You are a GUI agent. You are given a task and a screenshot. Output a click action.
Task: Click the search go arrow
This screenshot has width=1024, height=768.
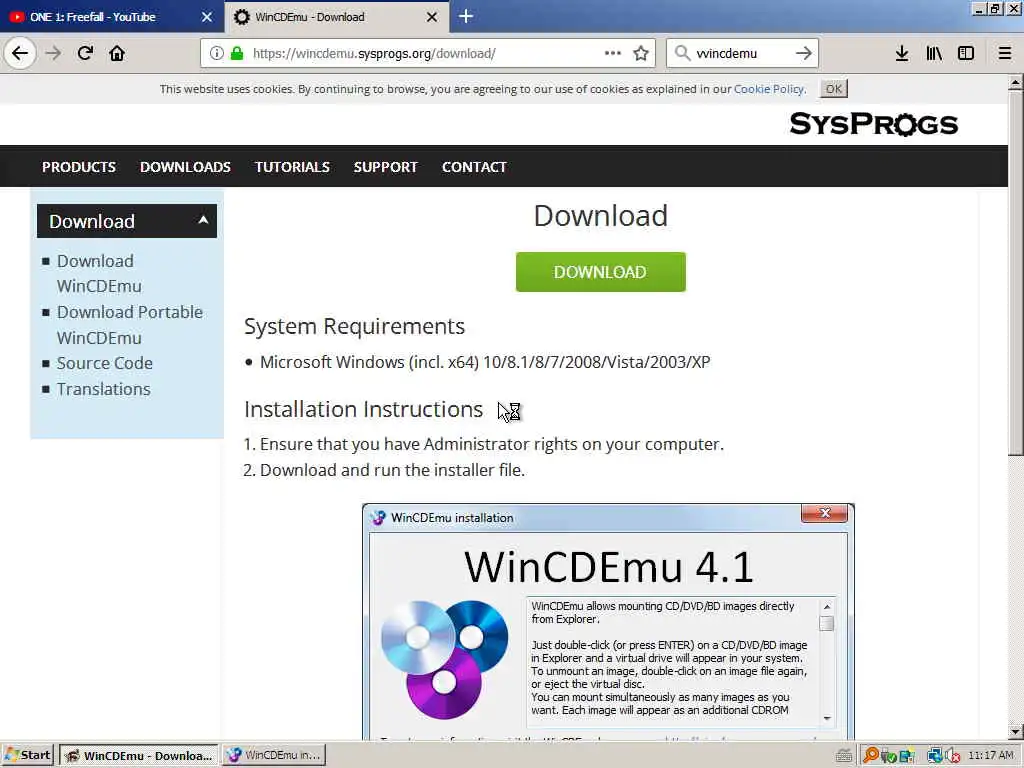804,53
